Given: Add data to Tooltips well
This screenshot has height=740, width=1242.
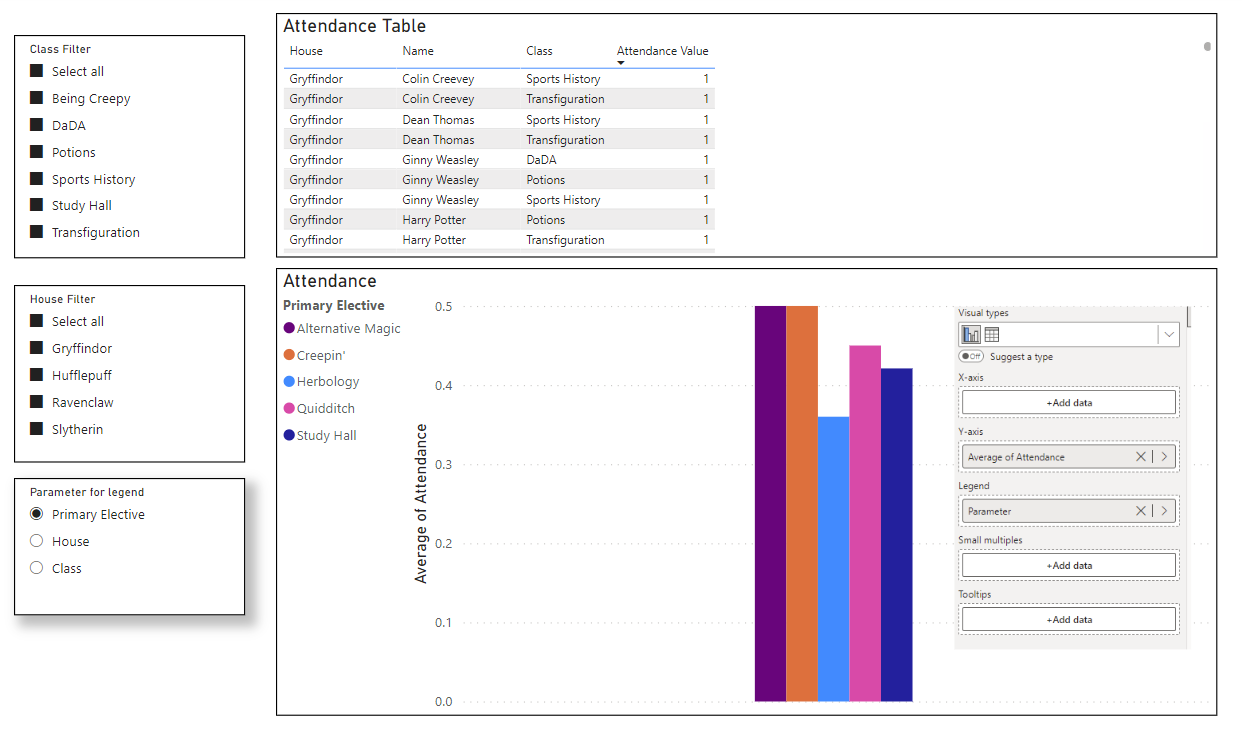Looking at the screenshot, I should click(1069, 619).
